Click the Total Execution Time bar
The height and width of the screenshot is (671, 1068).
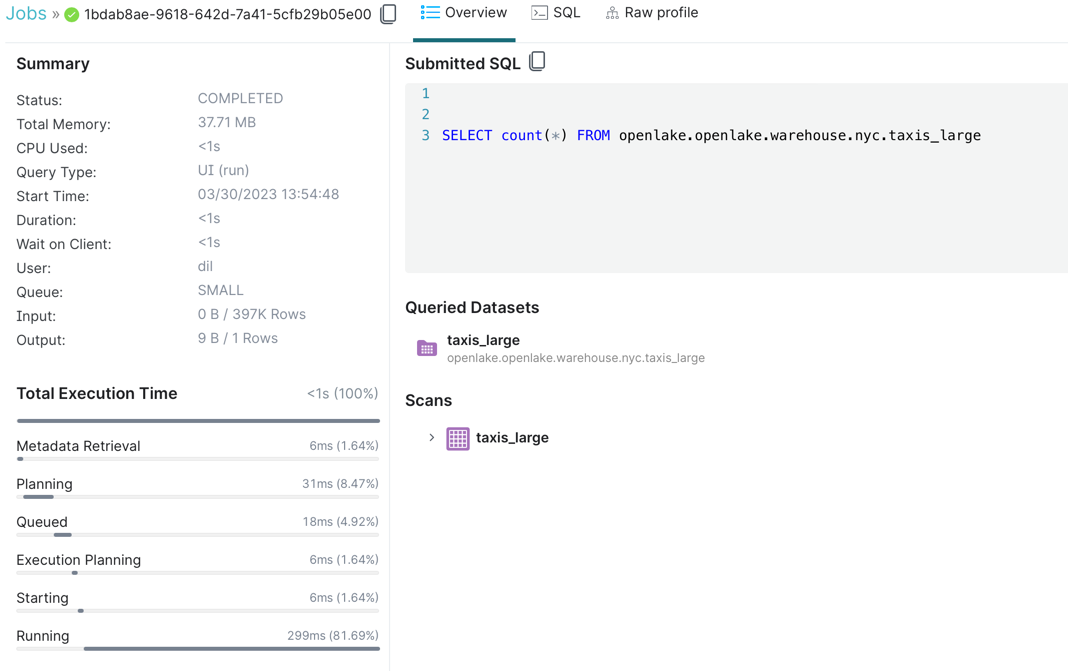tap(198, 421)
